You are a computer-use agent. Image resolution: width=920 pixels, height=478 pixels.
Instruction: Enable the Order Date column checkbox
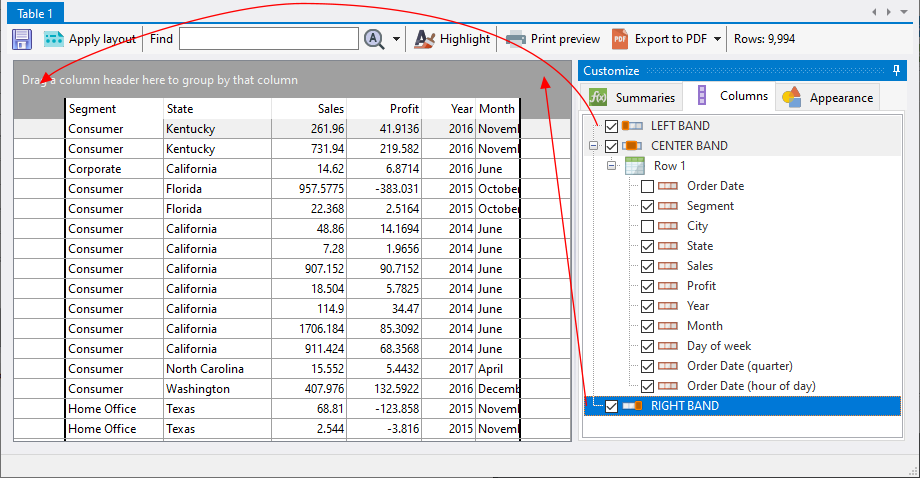pos(648,186)
